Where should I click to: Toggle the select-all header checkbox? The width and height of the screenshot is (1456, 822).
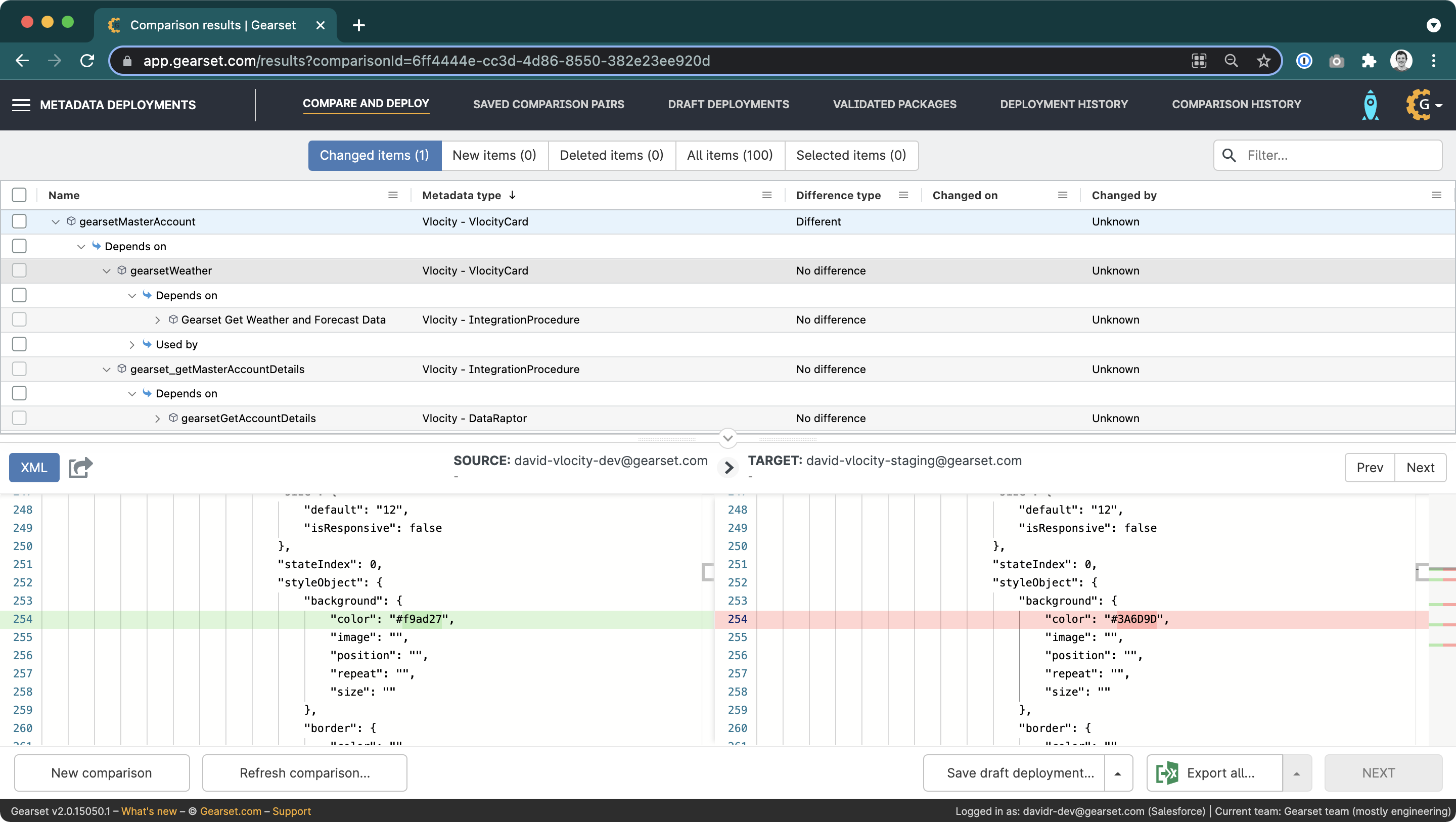pyautogui.click(x=19, y=195)
